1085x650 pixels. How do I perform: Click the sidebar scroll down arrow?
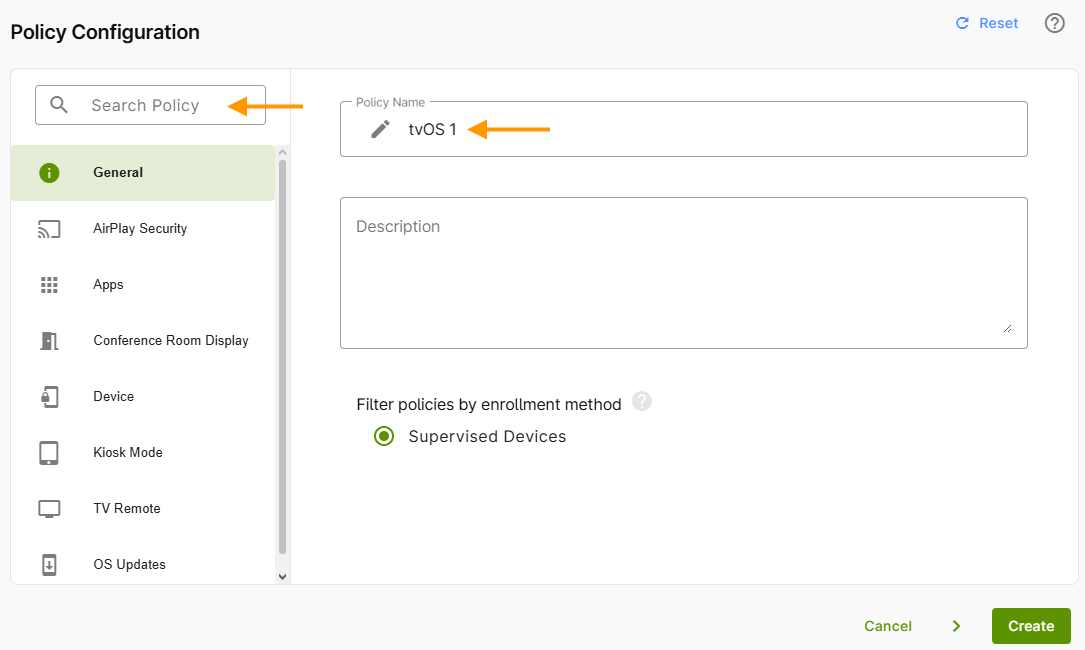[x=282, y=576]
